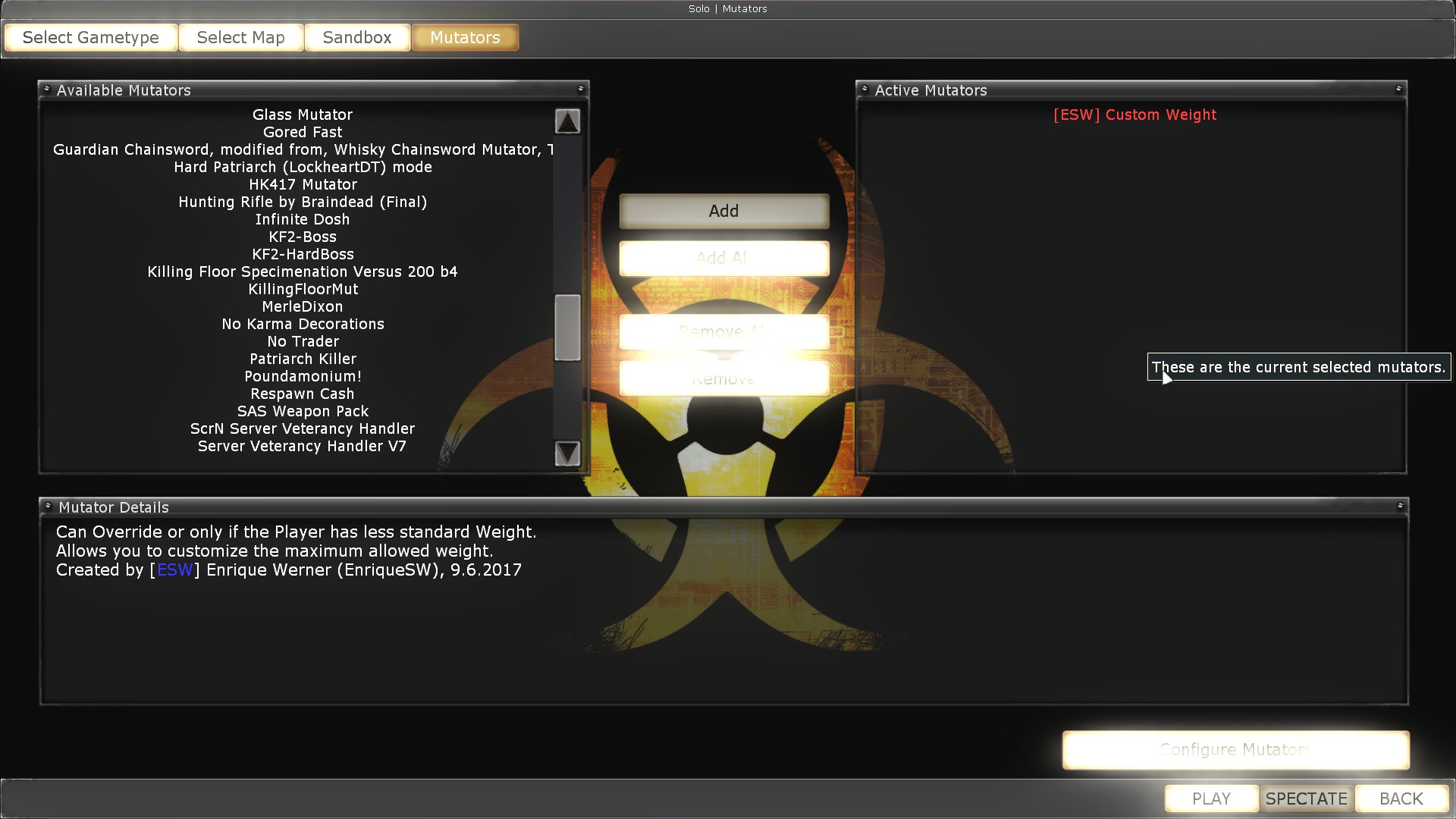This screenshot has height=819, width=1456.
Task: Click the Add button
Action: pos(724,211)
